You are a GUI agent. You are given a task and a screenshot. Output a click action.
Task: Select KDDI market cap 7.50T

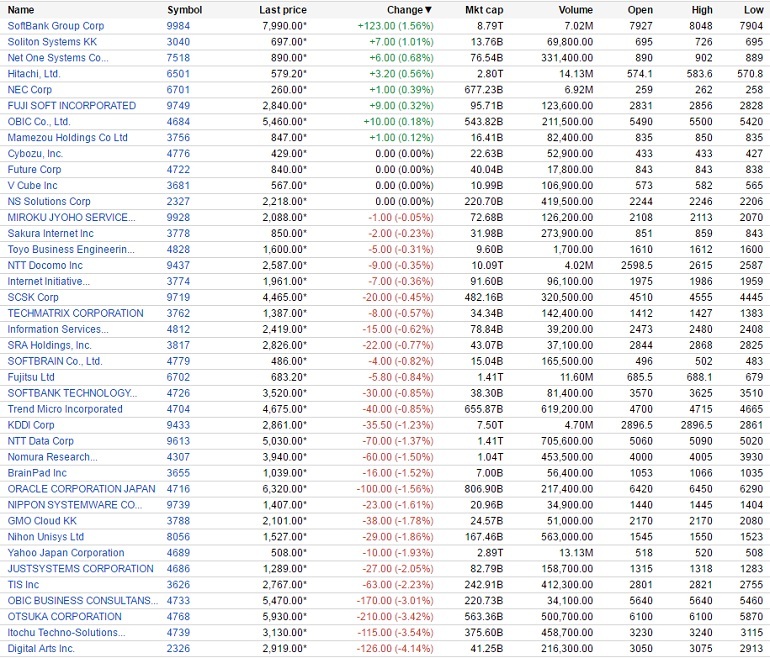[490, 425]
